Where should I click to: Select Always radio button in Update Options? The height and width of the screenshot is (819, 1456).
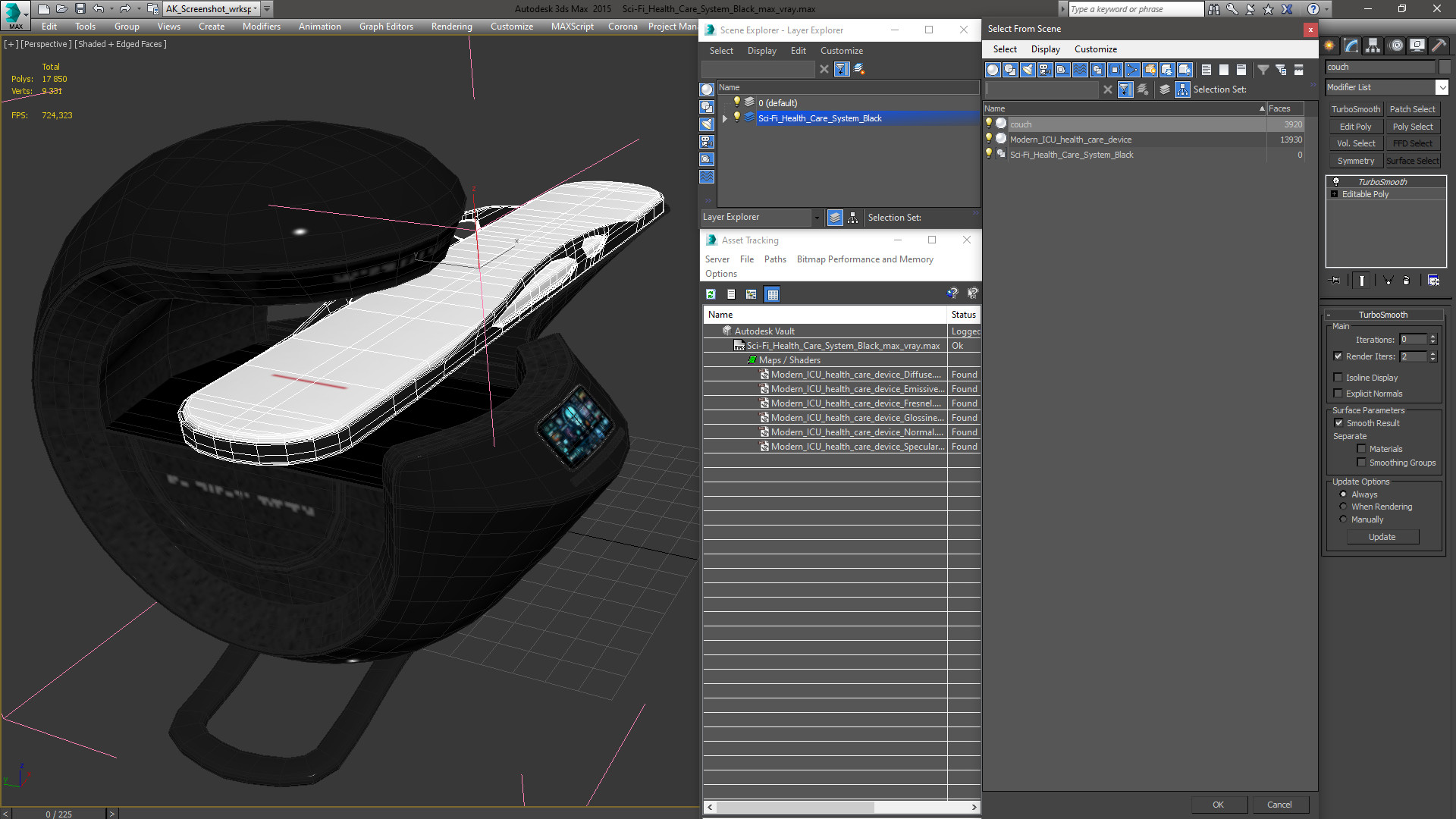click(1343, 494)
